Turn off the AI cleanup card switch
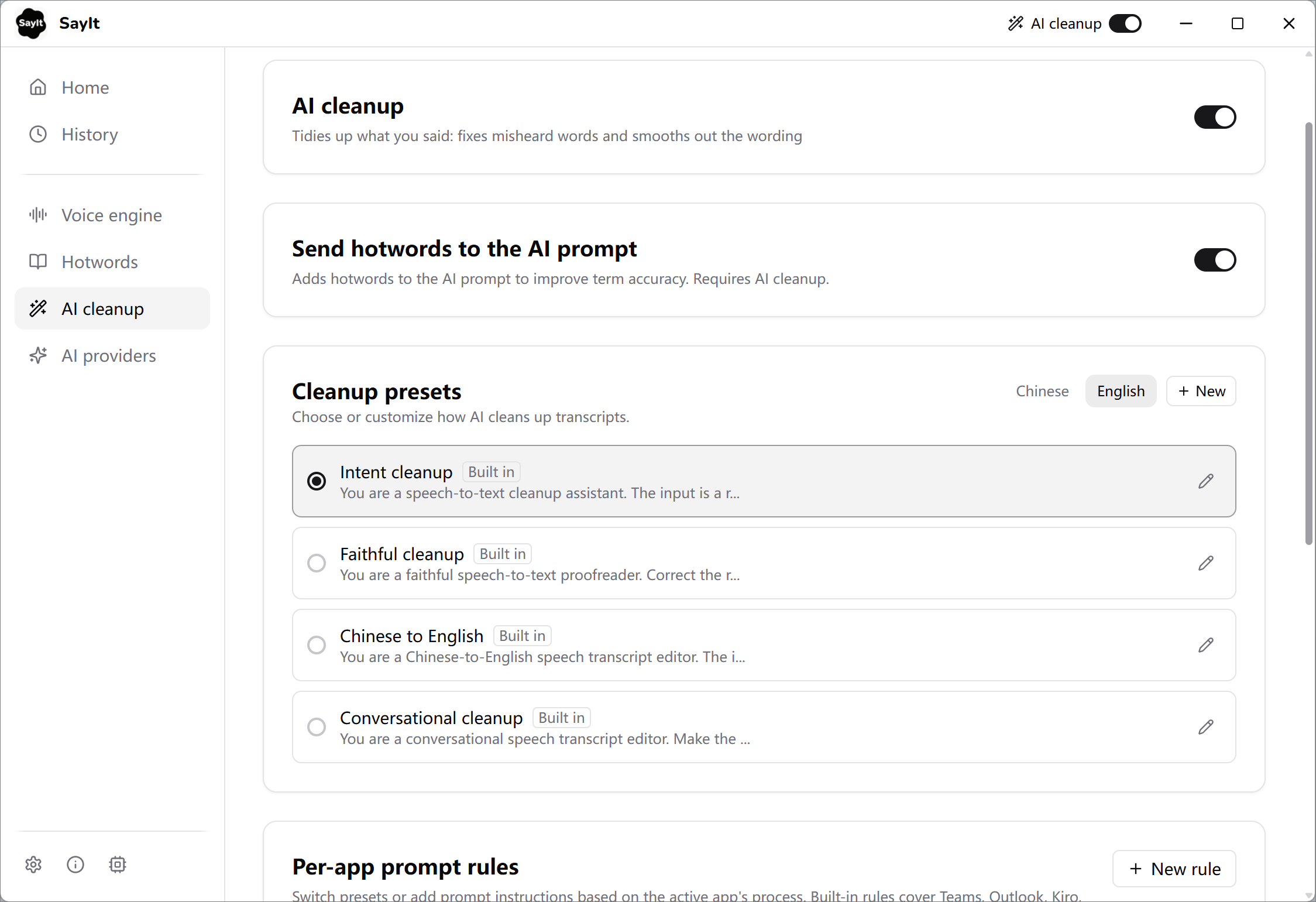This screenshot has width=1316, height=902. (1215, 117)
